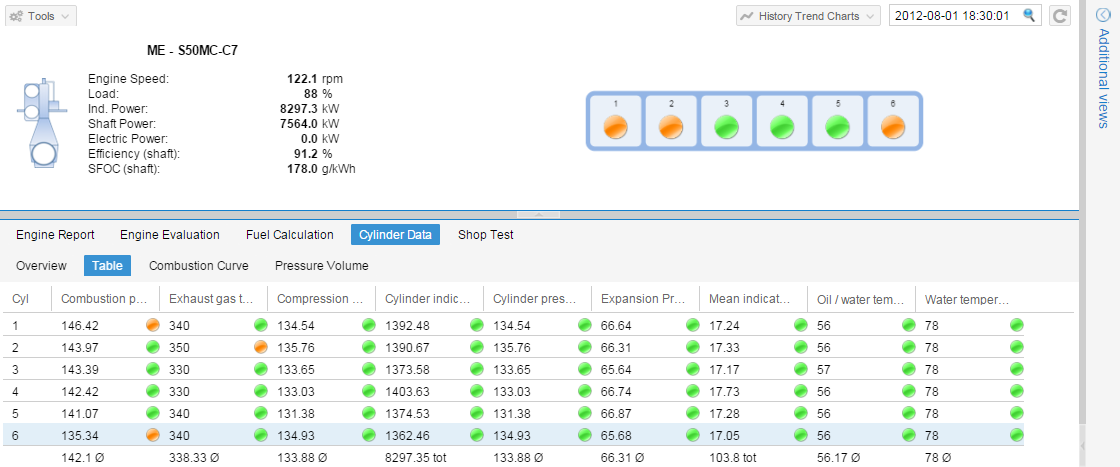Select cylinder 3 green status indicator

pyautogui.click(x=727, y=127)
